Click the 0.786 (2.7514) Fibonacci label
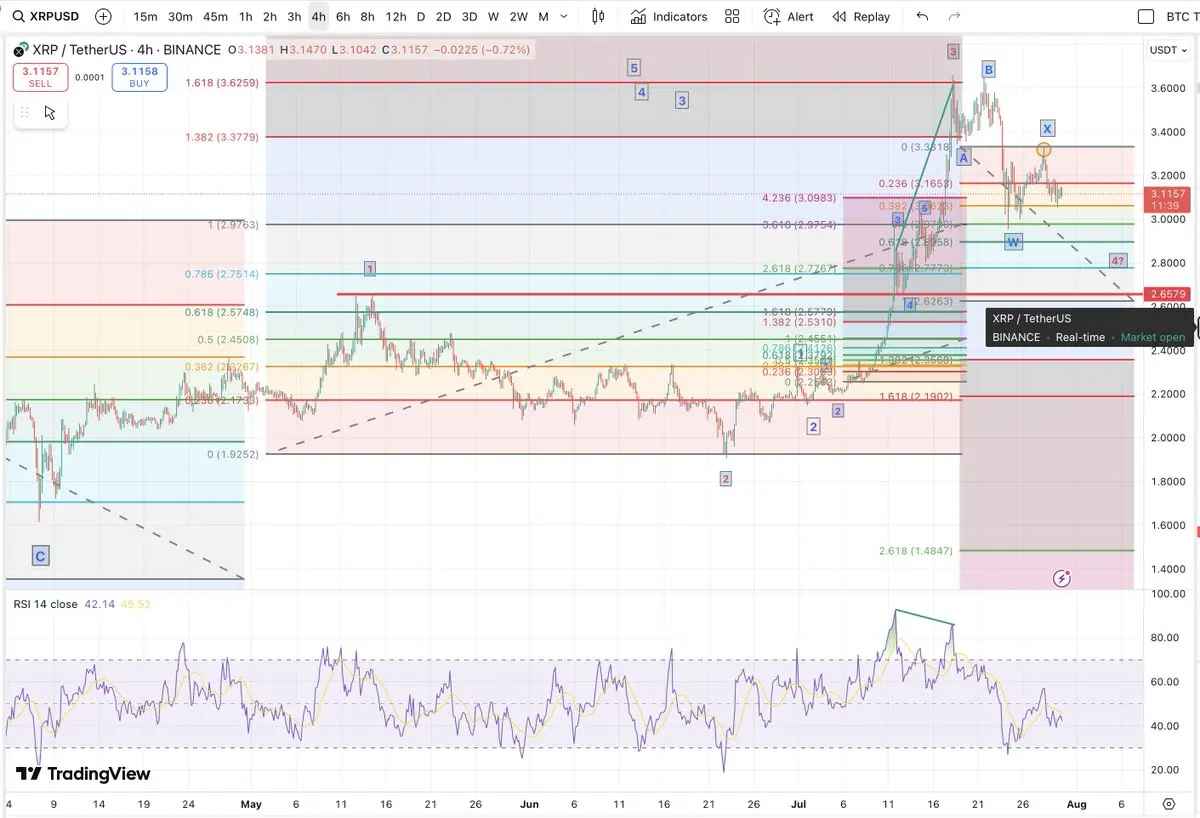 [x=222, y=274]
